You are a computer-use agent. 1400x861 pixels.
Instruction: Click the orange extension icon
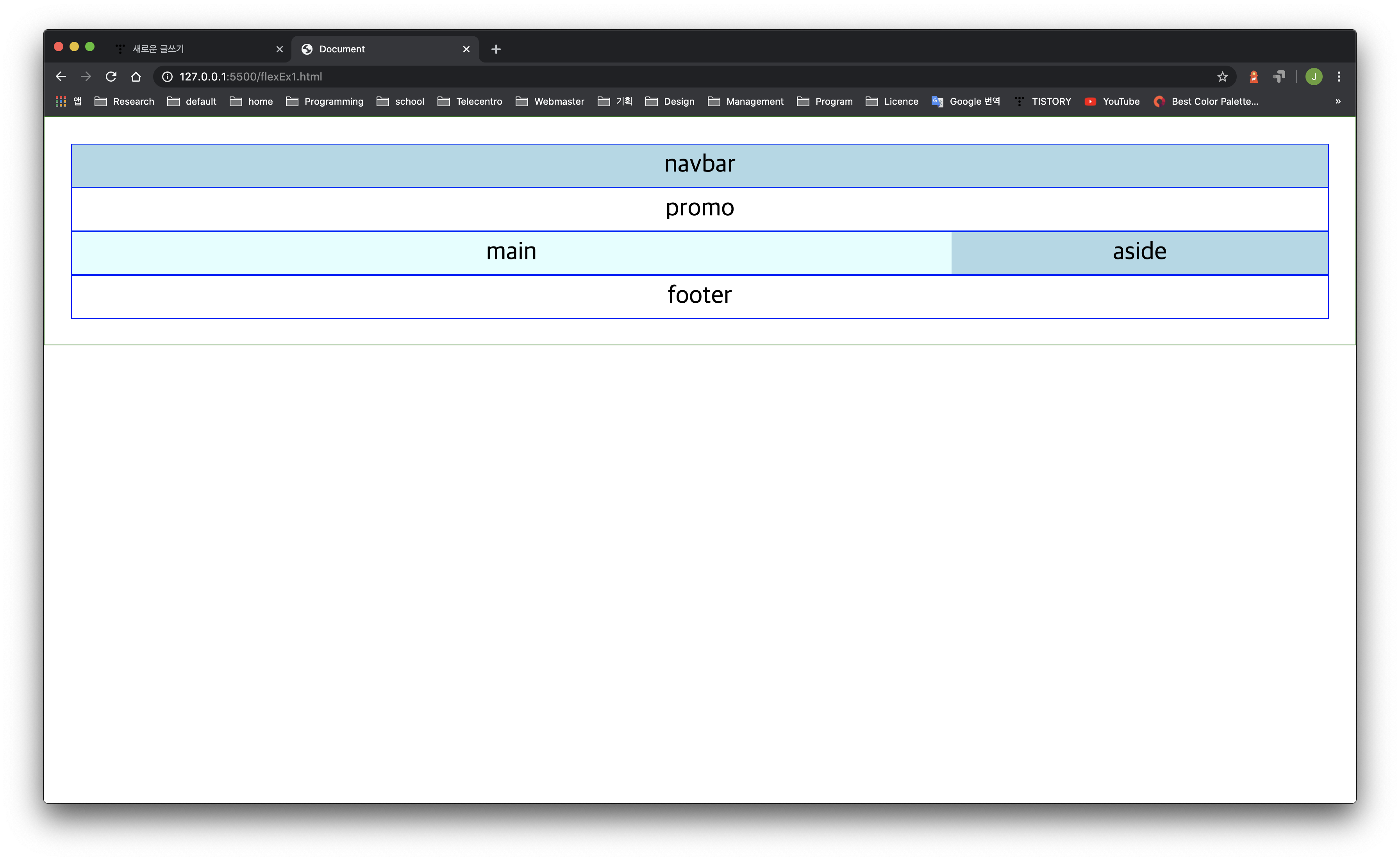coord(1253,76)
